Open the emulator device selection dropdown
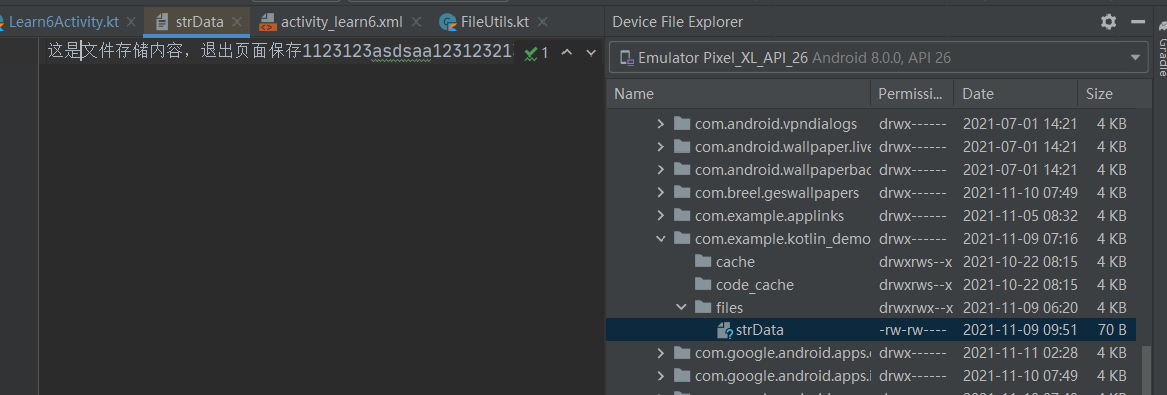The width and height of the screenshot is (1167, 395). pos(1135,58)
